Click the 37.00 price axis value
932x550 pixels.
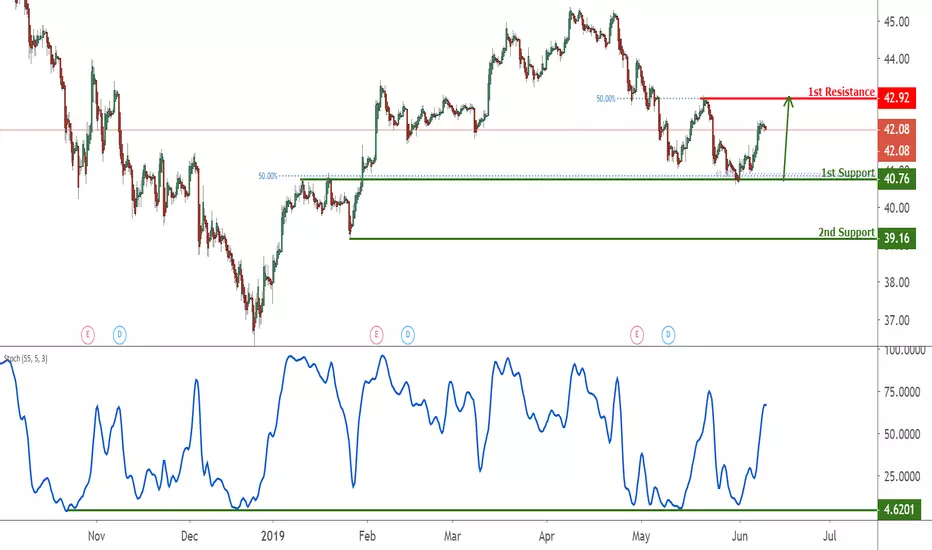896,320
